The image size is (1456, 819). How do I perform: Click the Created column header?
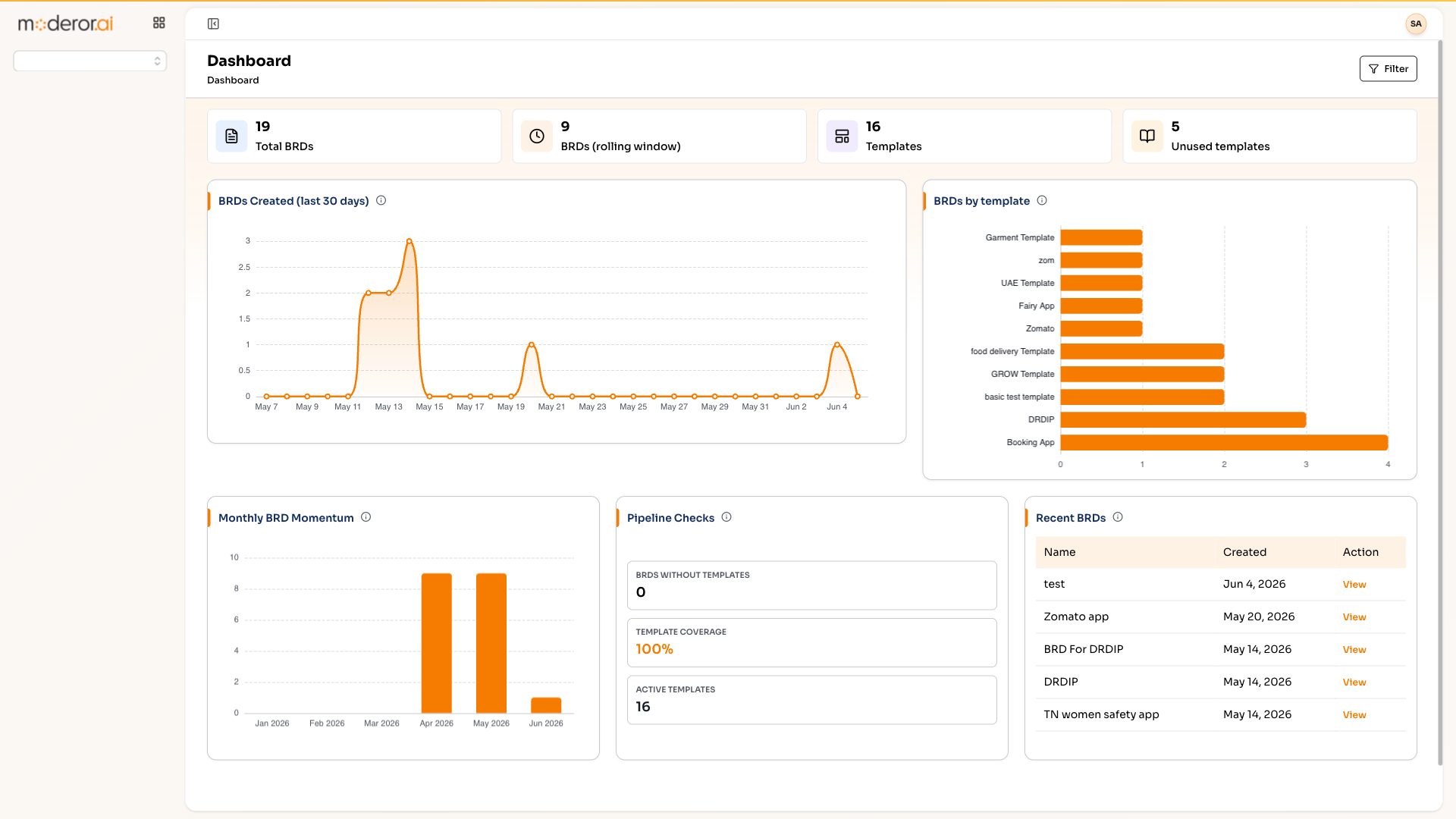pos(1244,552)
